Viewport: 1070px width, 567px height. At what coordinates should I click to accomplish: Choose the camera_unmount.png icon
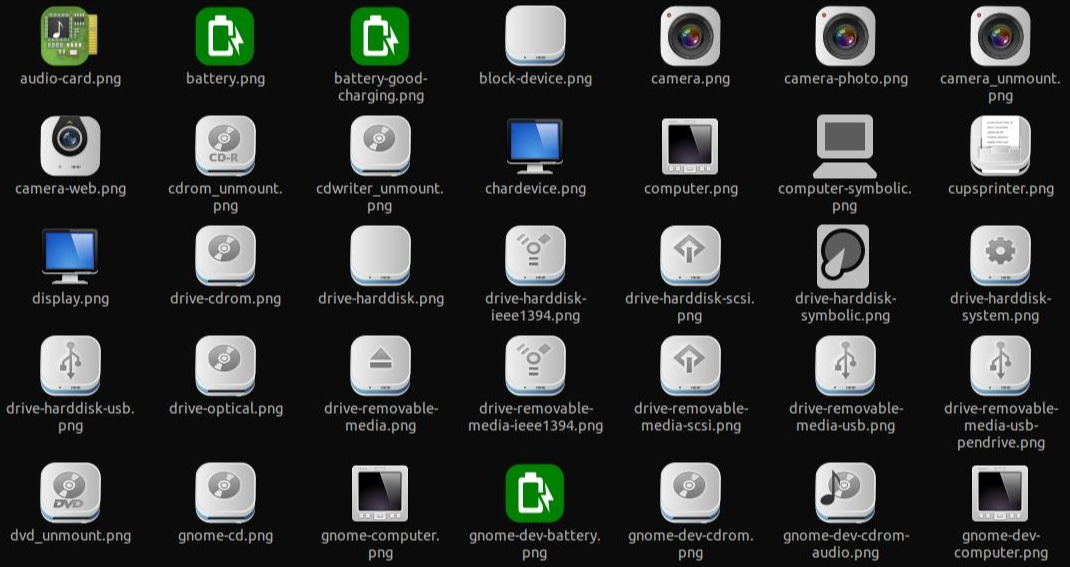(x=1000, y=36)
